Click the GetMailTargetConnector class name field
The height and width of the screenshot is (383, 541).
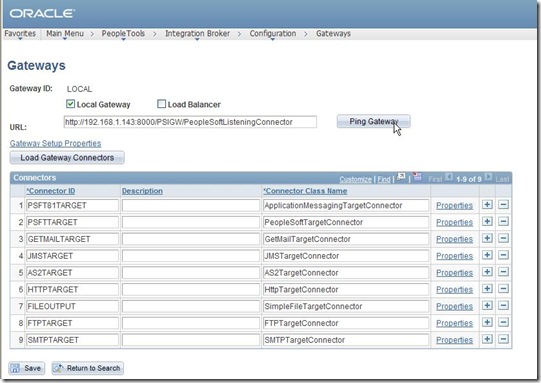click(346, 239)
